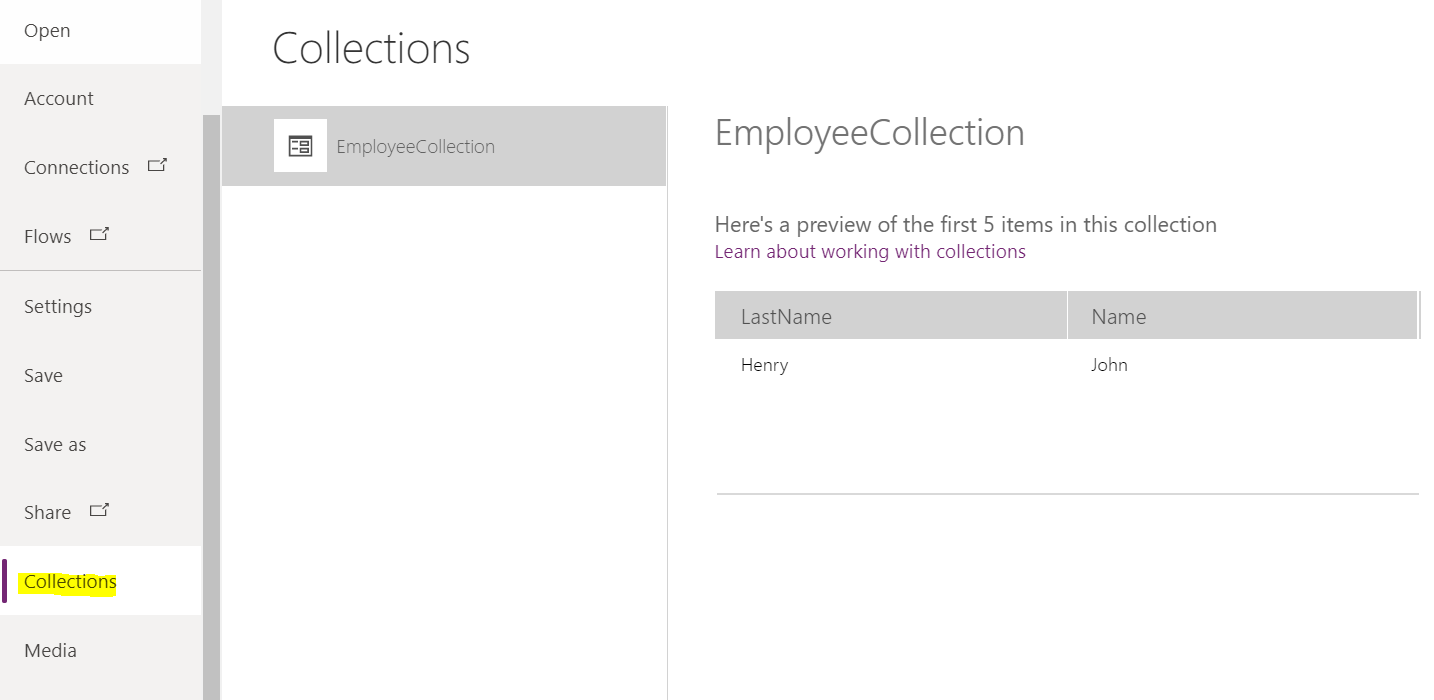Switch to the Media section
The height and width of the screenshot is (700, 1434).
click(50, 650)
